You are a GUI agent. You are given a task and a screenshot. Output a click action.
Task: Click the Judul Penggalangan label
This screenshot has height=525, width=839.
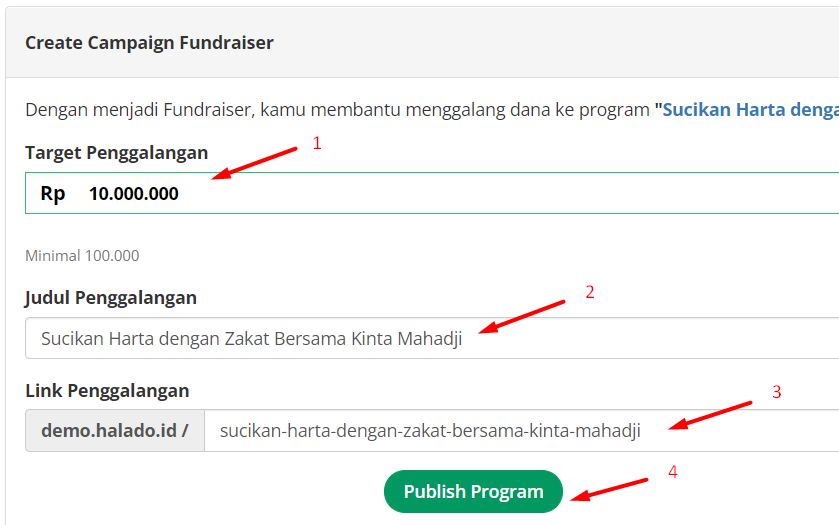point(110,298)
